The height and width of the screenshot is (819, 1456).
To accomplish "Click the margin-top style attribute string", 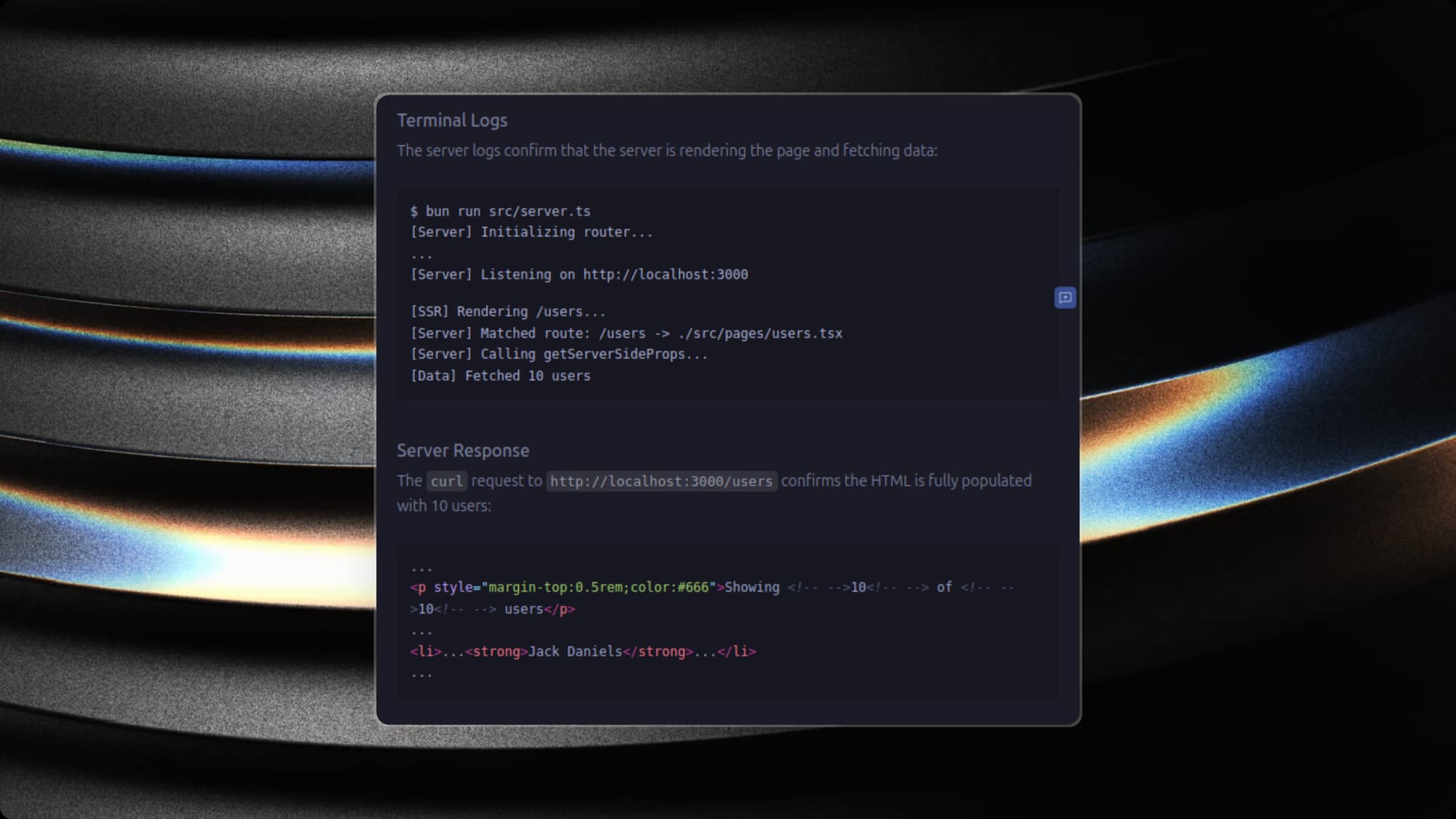I will pyautogui.click(x=598, y=587).
